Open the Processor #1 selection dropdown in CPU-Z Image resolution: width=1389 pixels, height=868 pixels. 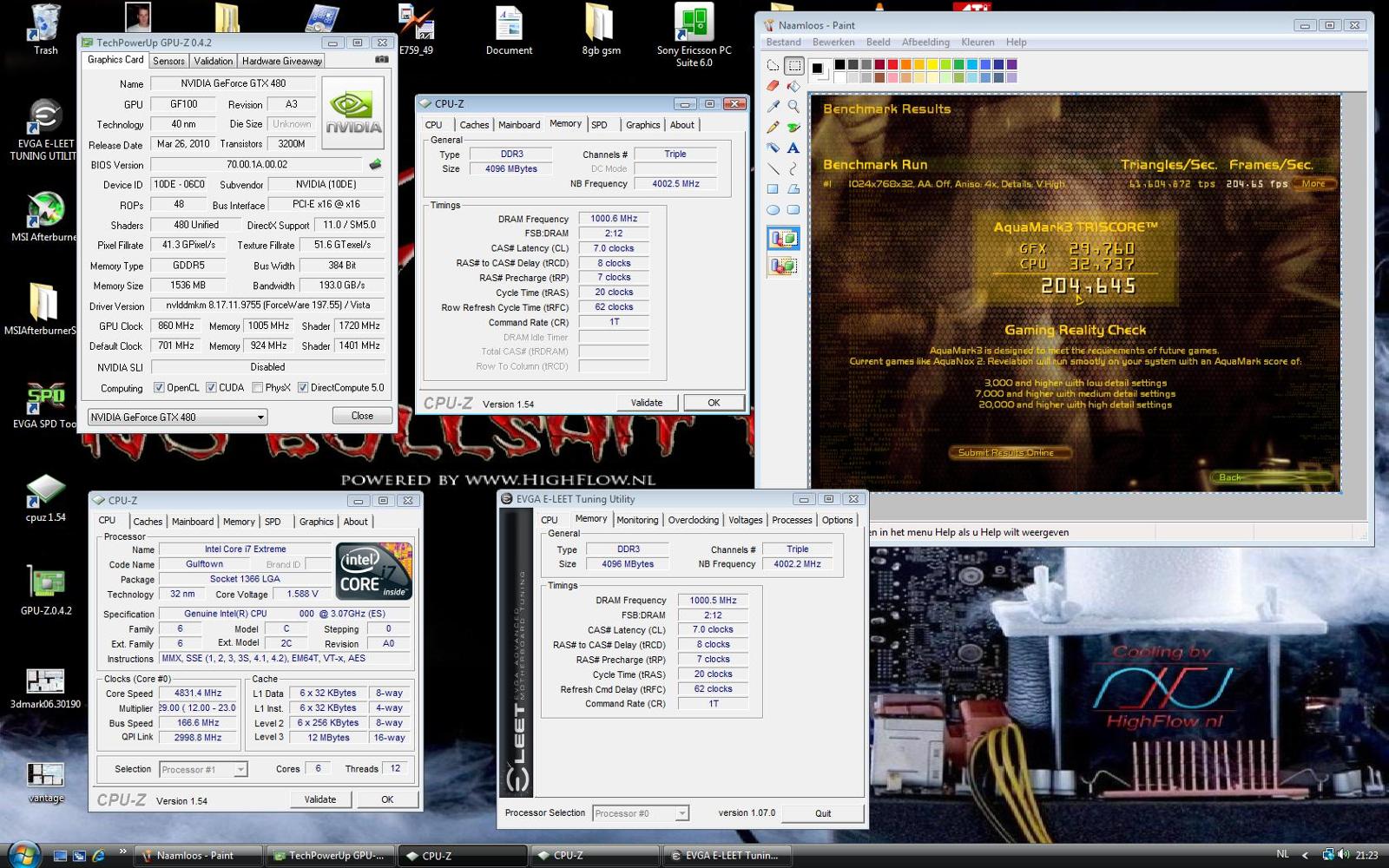pyautogui.click(x=203, y=769)
